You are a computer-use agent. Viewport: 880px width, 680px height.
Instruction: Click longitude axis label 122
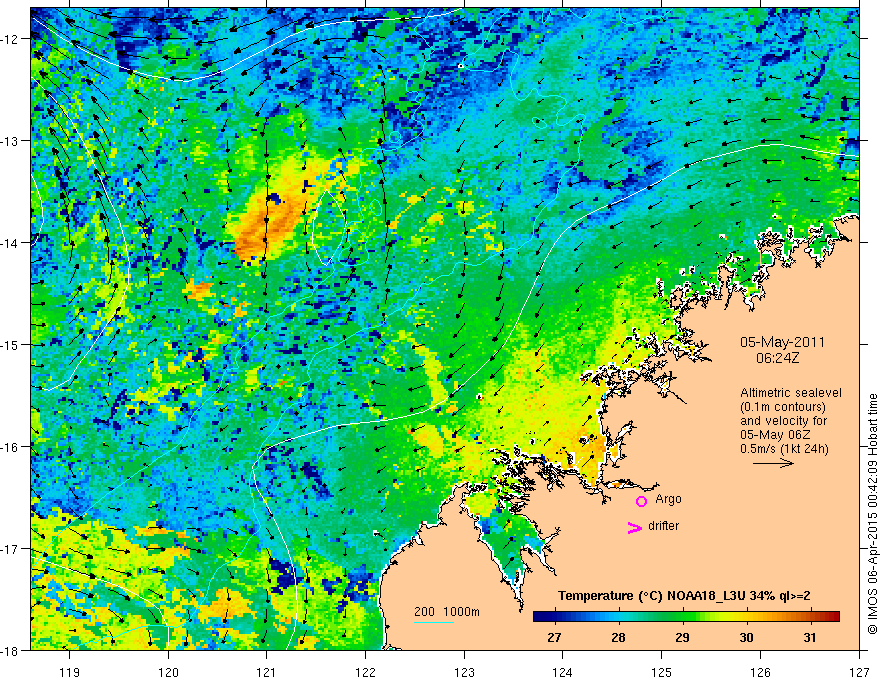365,672
